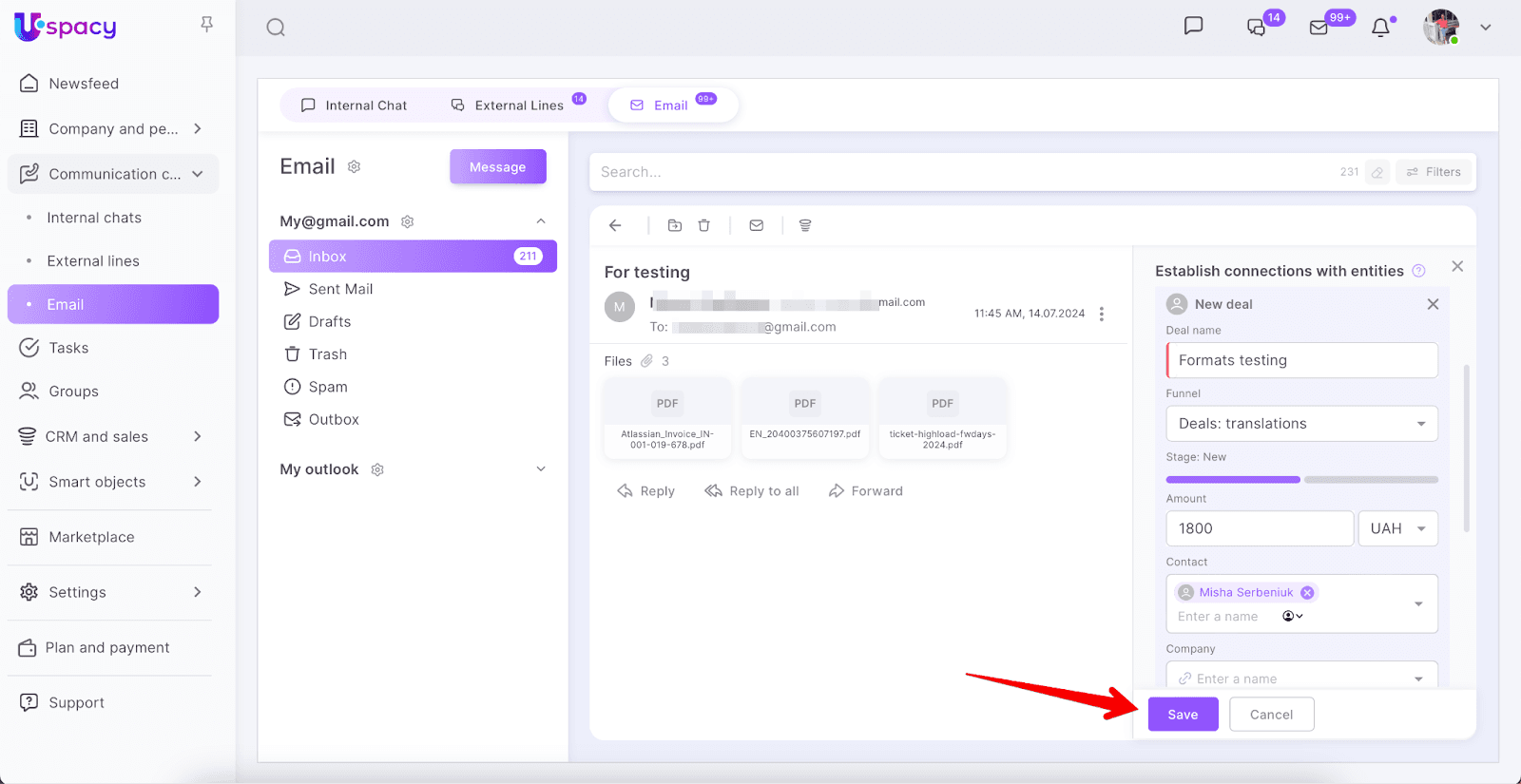Click the deal stage progress bar
Screen dimensions: 1521x784
[1301, 480]
